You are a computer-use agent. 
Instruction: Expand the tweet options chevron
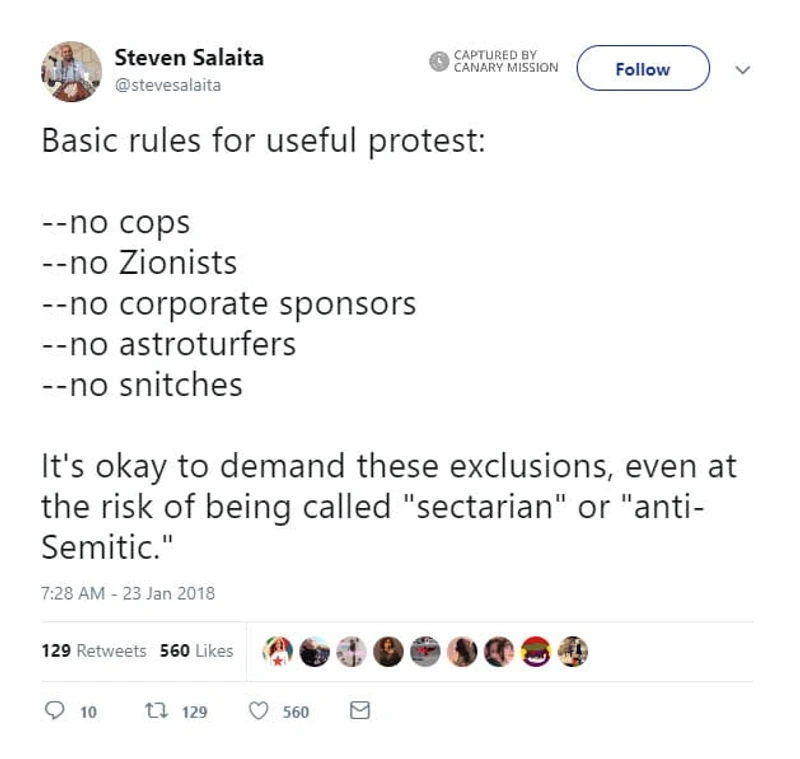[742, 71]
